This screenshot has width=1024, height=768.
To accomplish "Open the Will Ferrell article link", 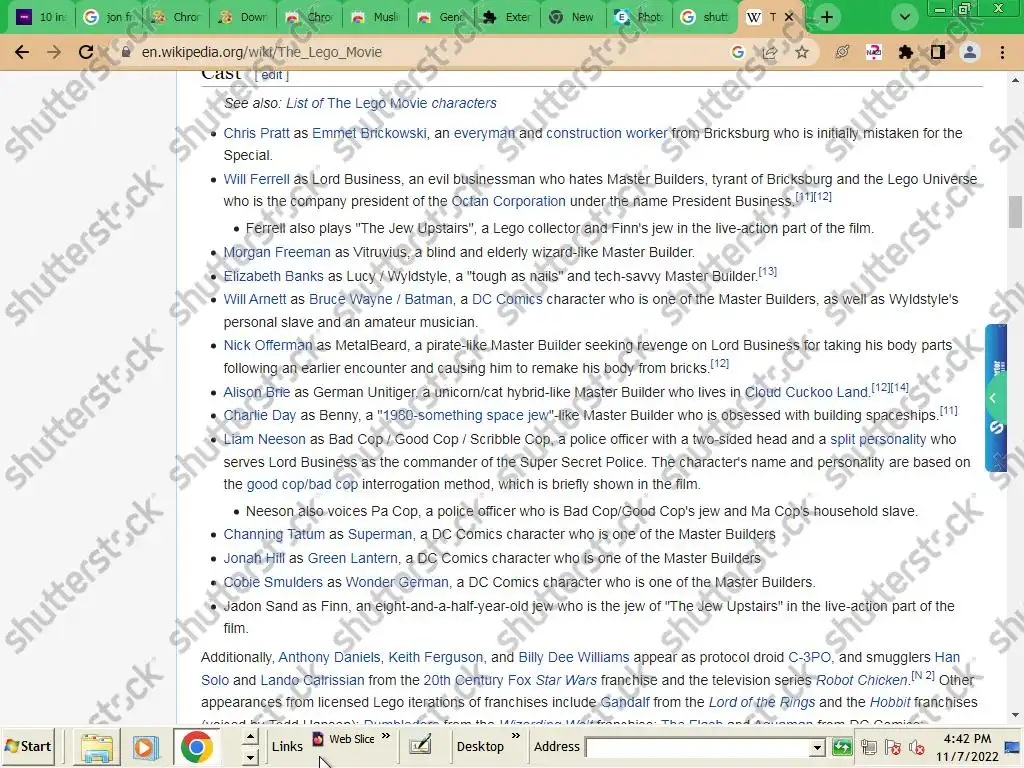I will (256, 179).
